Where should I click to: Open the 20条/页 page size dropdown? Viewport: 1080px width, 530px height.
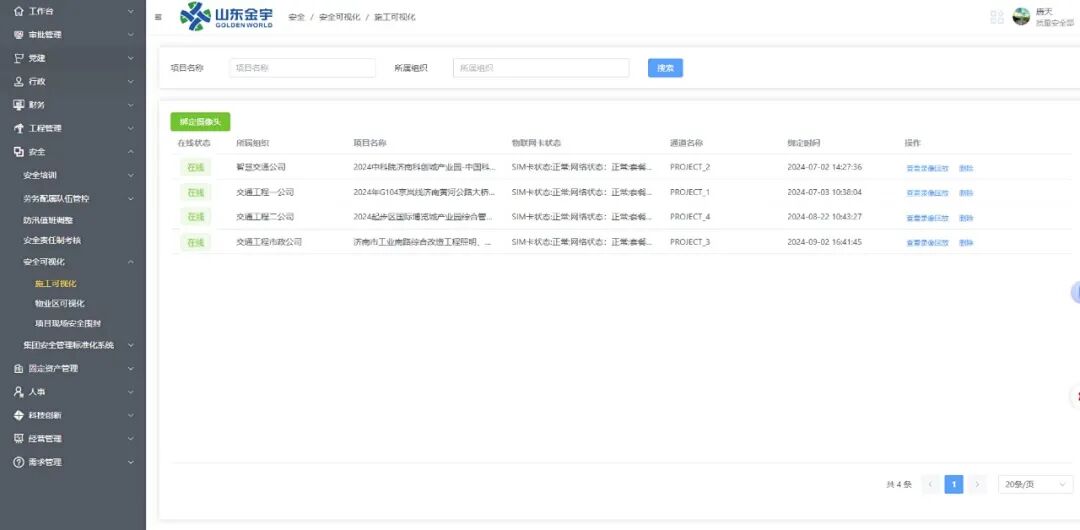pyautogui.click(x=1035, y=485)
